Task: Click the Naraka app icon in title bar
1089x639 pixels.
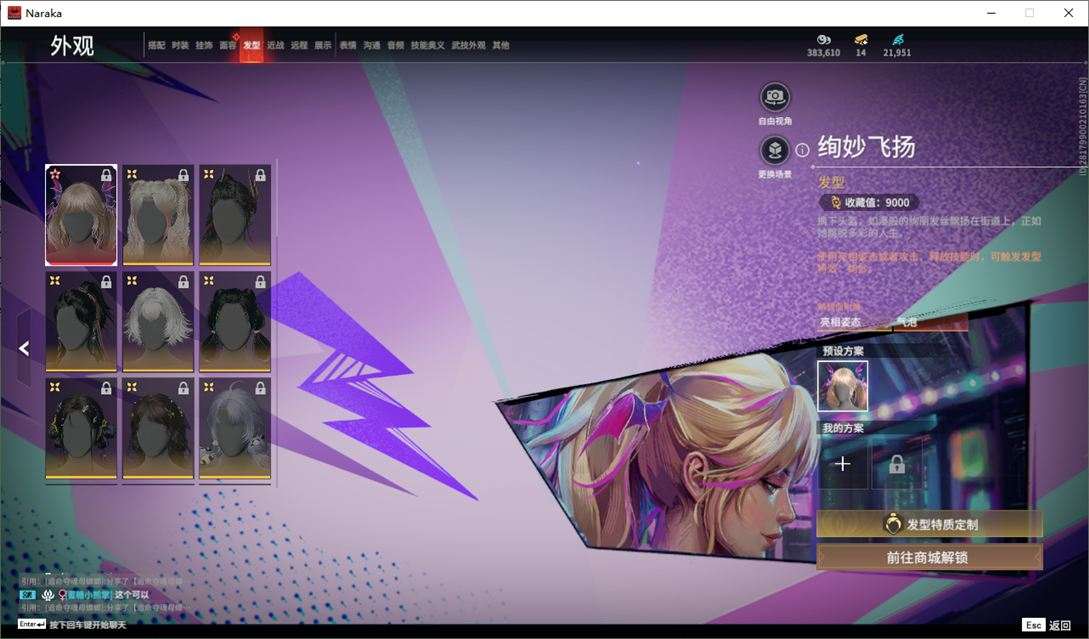Action: [x=14, y=13]
